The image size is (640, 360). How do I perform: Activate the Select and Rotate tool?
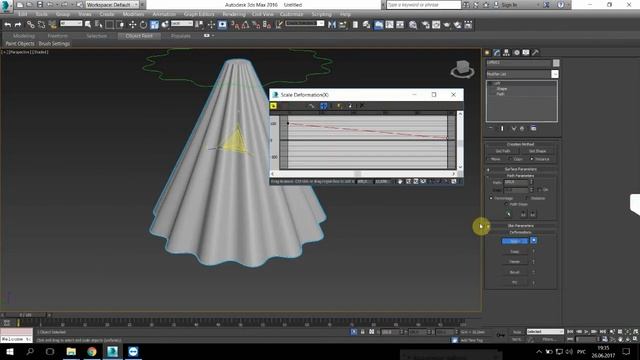143,25
